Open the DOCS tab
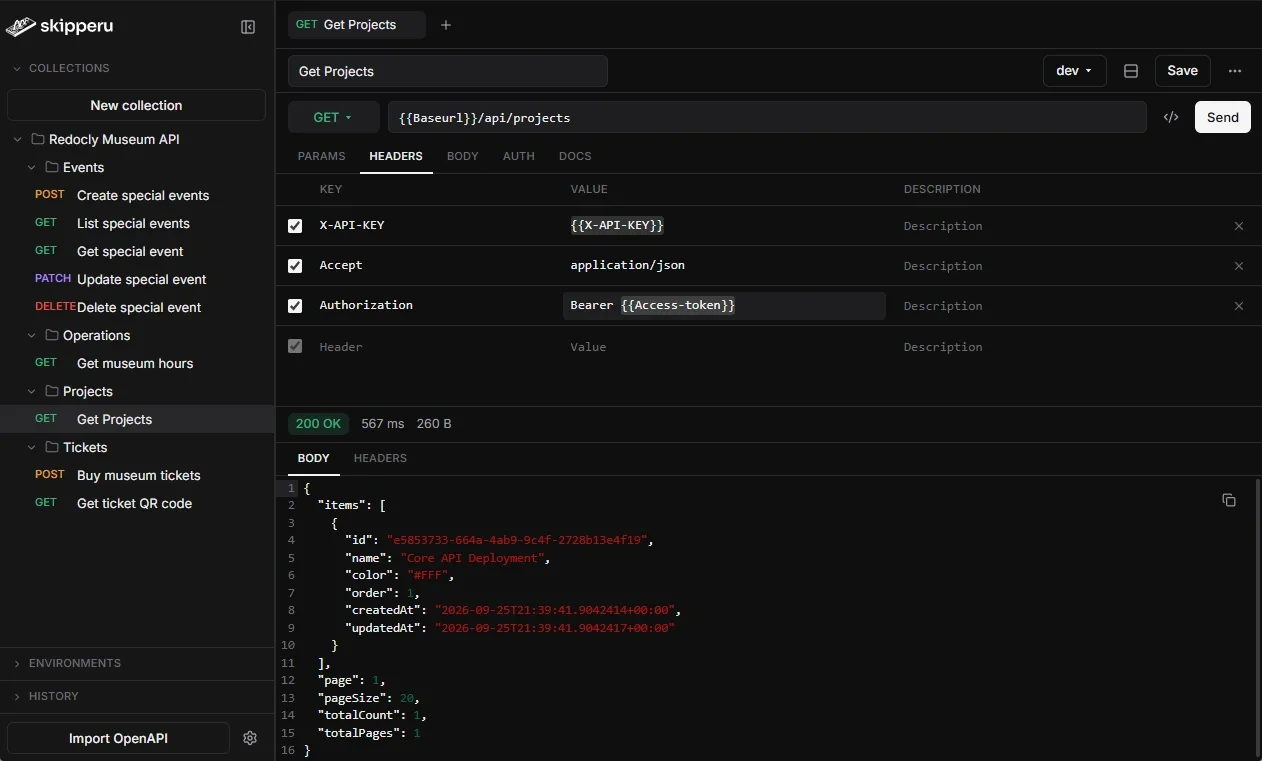 coord(575,156)
